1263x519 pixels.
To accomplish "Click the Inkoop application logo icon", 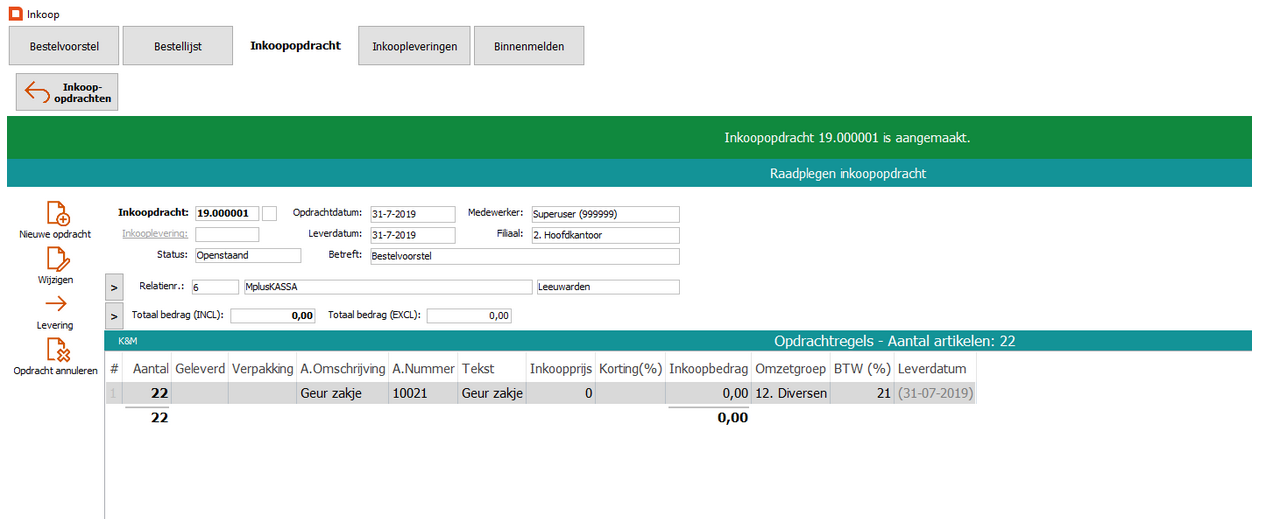I will [15, 13].
